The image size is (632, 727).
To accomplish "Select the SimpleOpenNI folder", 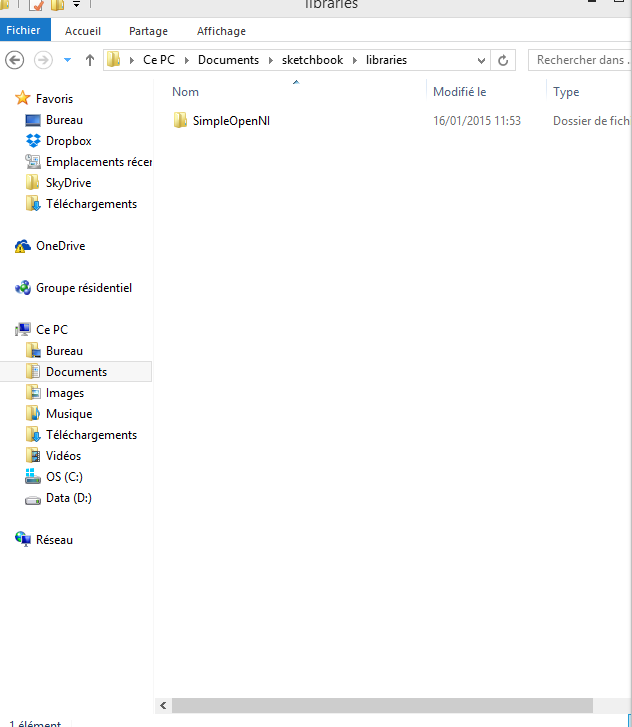I will click(x=231, y=121).
